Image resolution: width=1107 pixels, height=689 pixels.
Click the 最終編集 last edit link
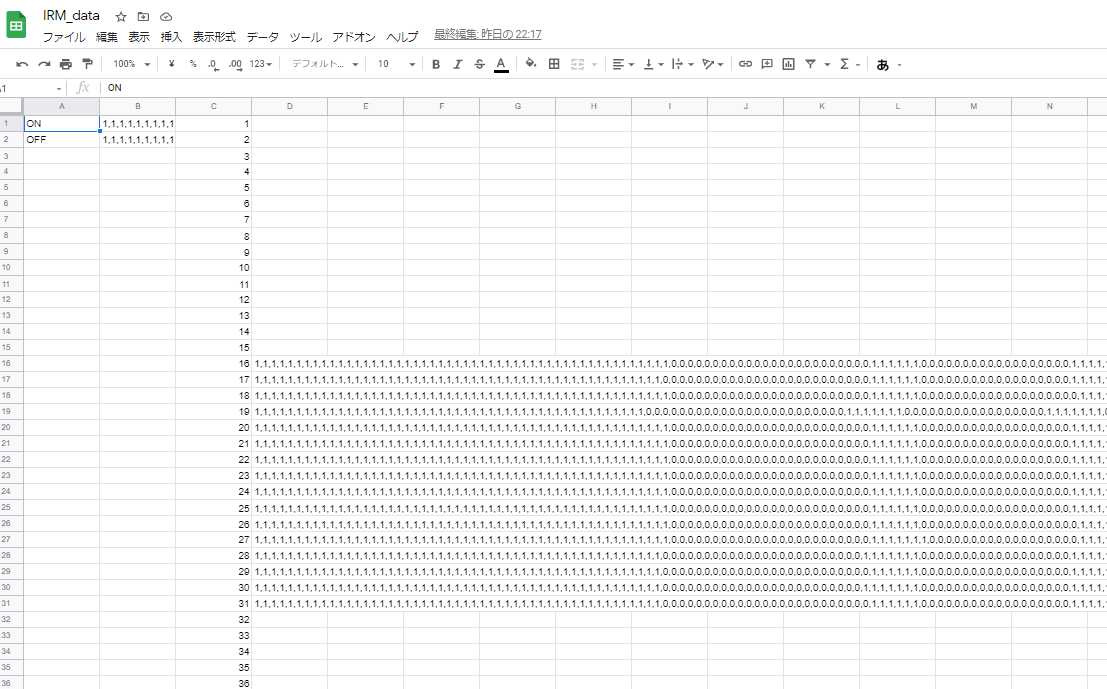[488, 34]
